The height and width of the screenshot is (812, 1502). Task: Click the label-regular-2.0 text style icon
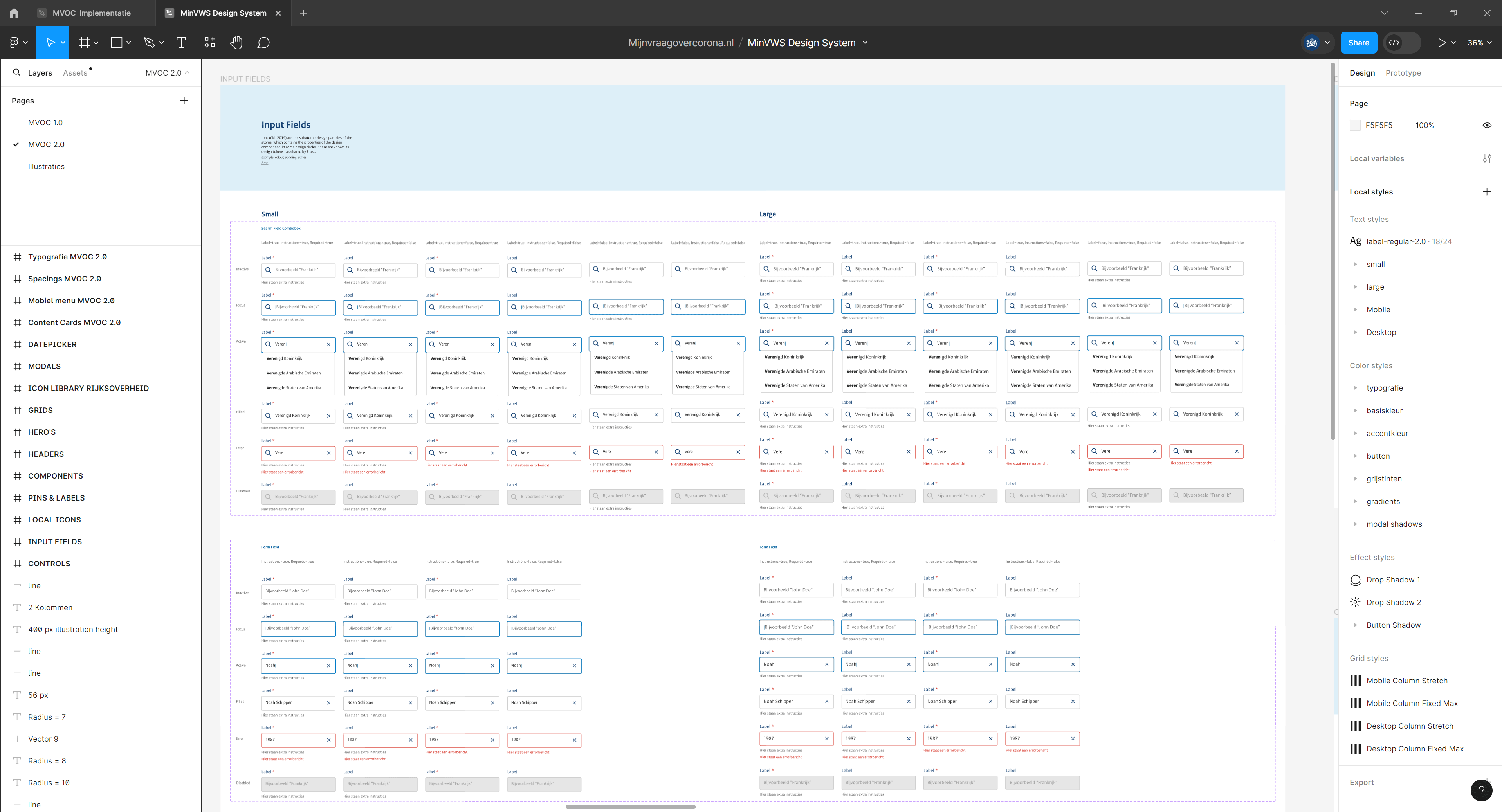1356,241
